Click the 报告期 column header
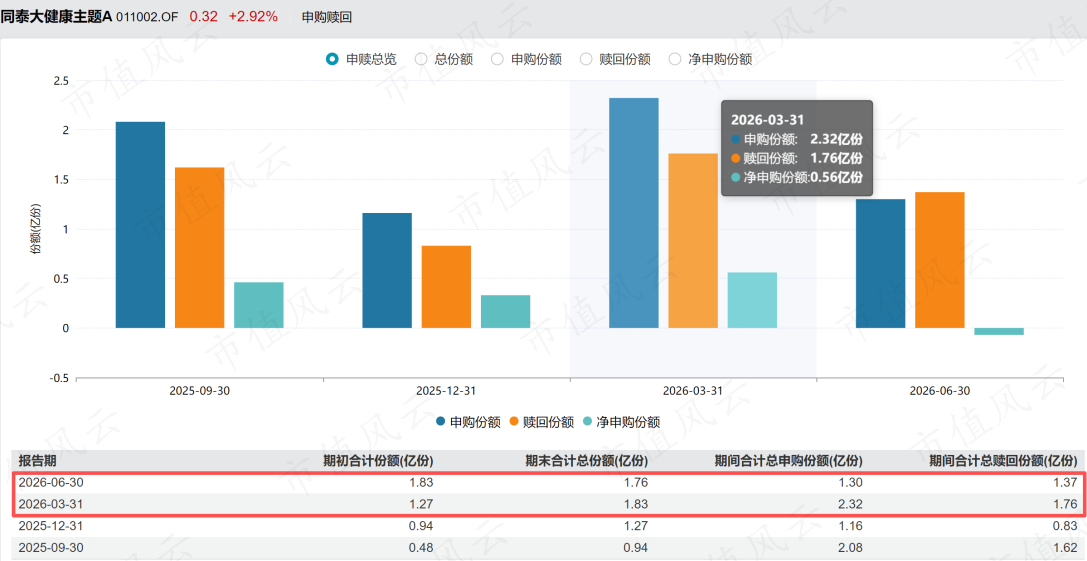The image size is (1087, 561). pyautogui.click(x=35, y=460)
